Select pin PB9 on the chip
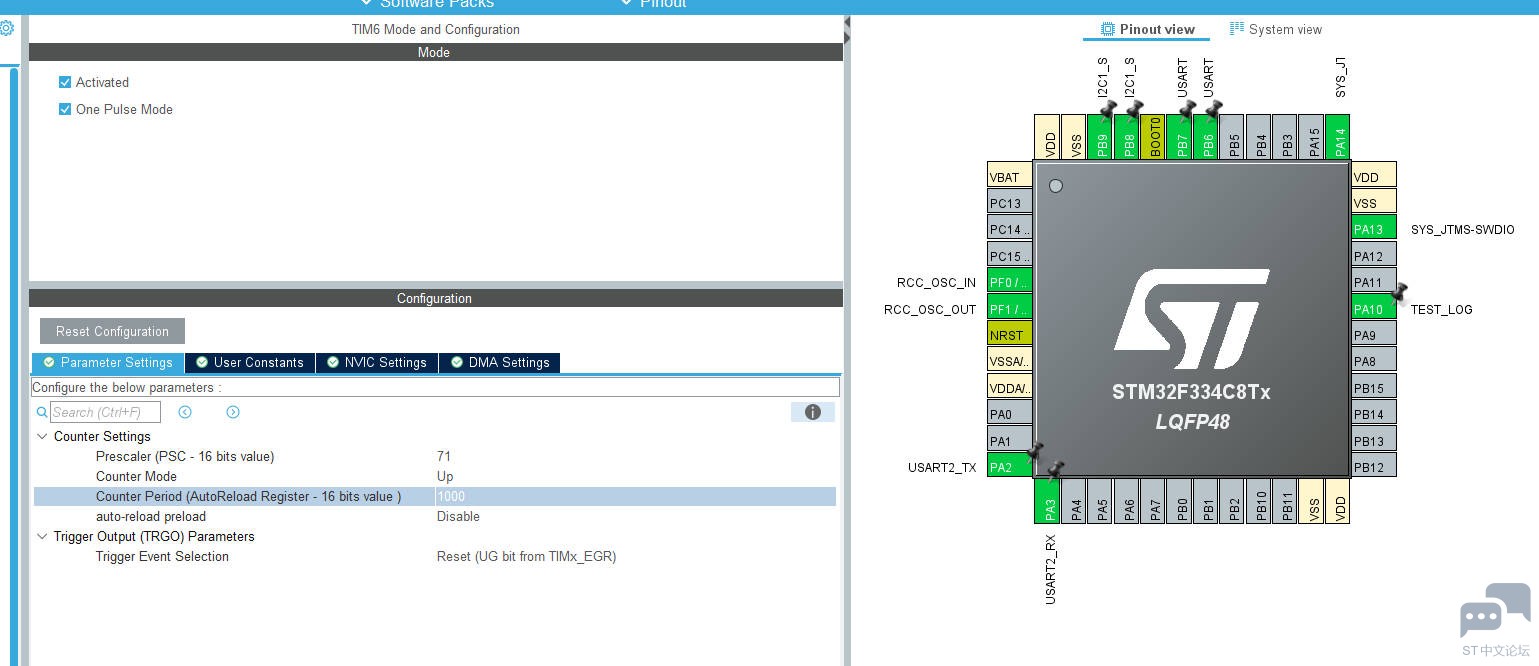The image size is (1539, 666). [x=1100, y=137]
